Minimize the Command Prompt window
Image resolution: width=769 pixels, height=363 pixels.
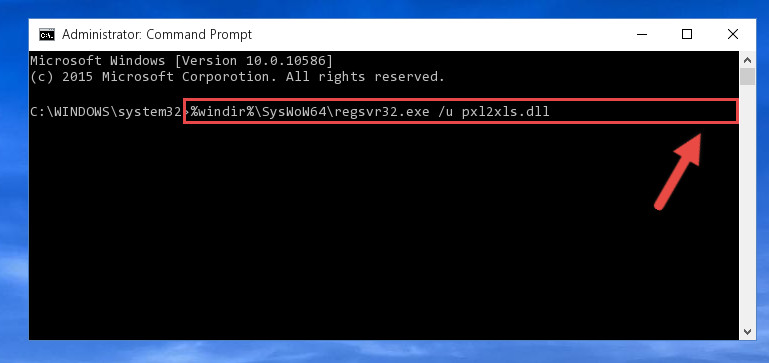(x=641, y=34)
